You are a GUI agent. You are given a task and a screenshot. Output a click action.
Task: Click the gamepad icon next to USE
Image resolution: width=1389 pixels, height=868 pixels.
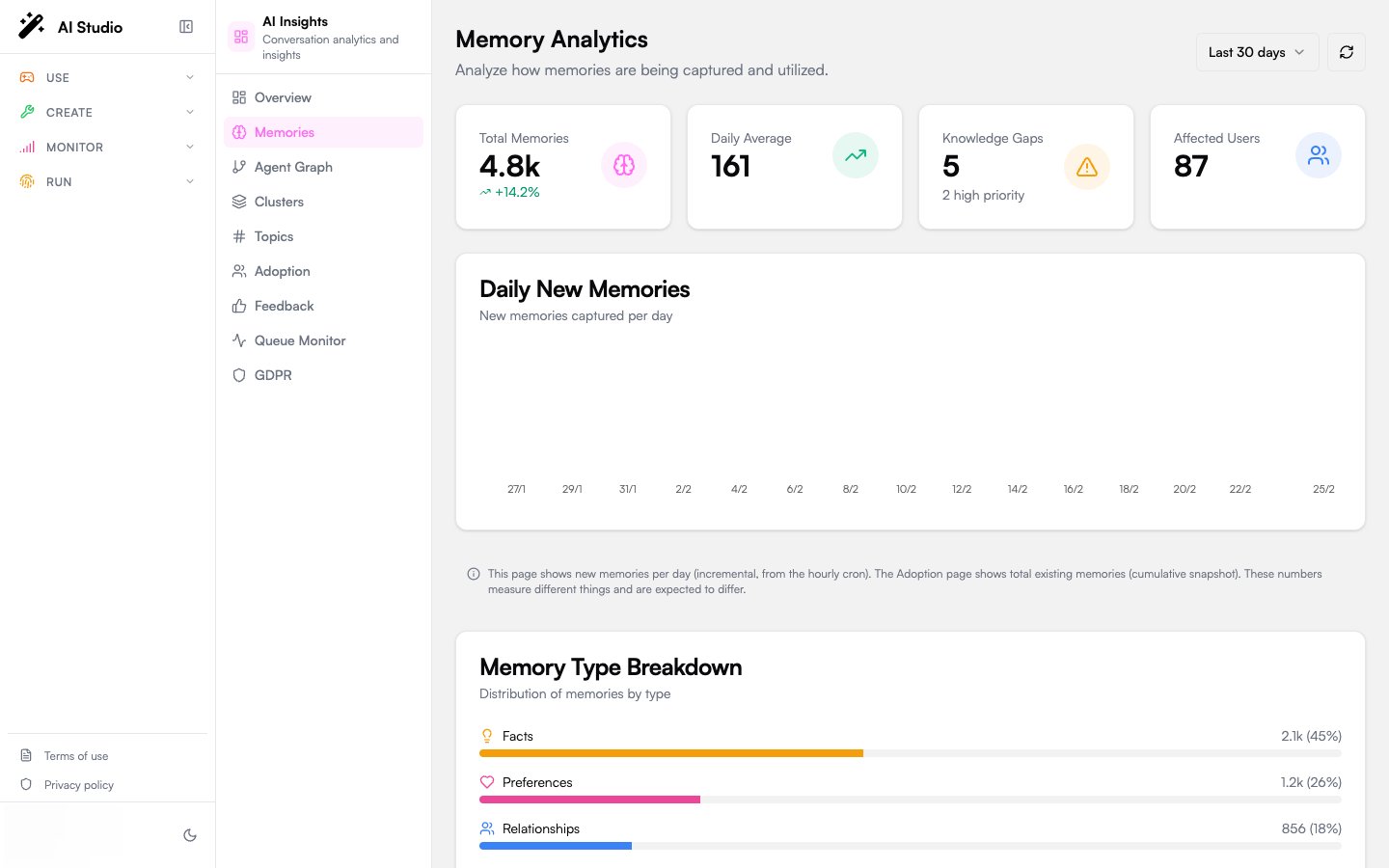click(x=27, y=77)
